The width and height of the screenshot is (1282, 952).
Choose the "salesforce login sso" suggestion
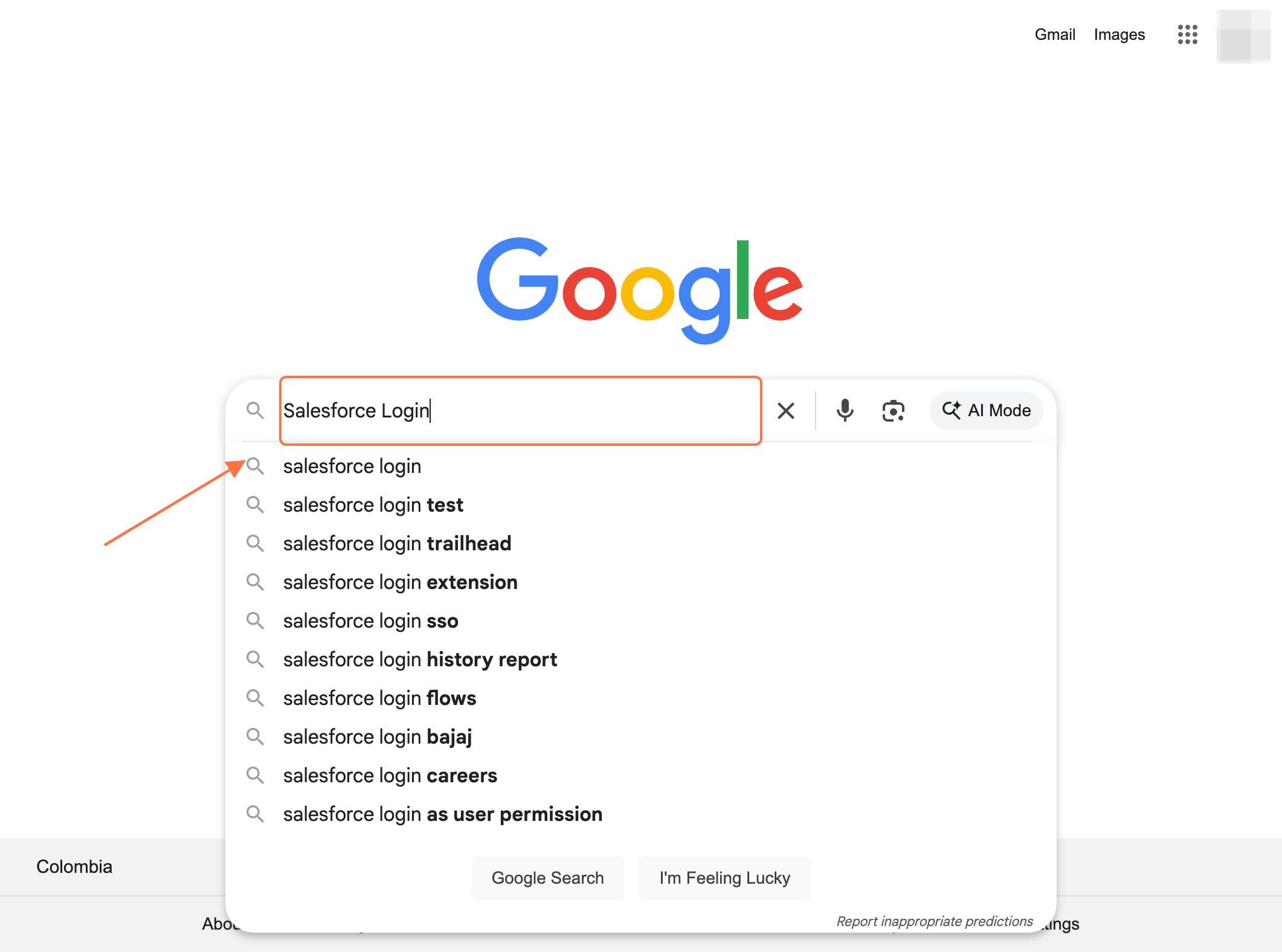point(370,621)
